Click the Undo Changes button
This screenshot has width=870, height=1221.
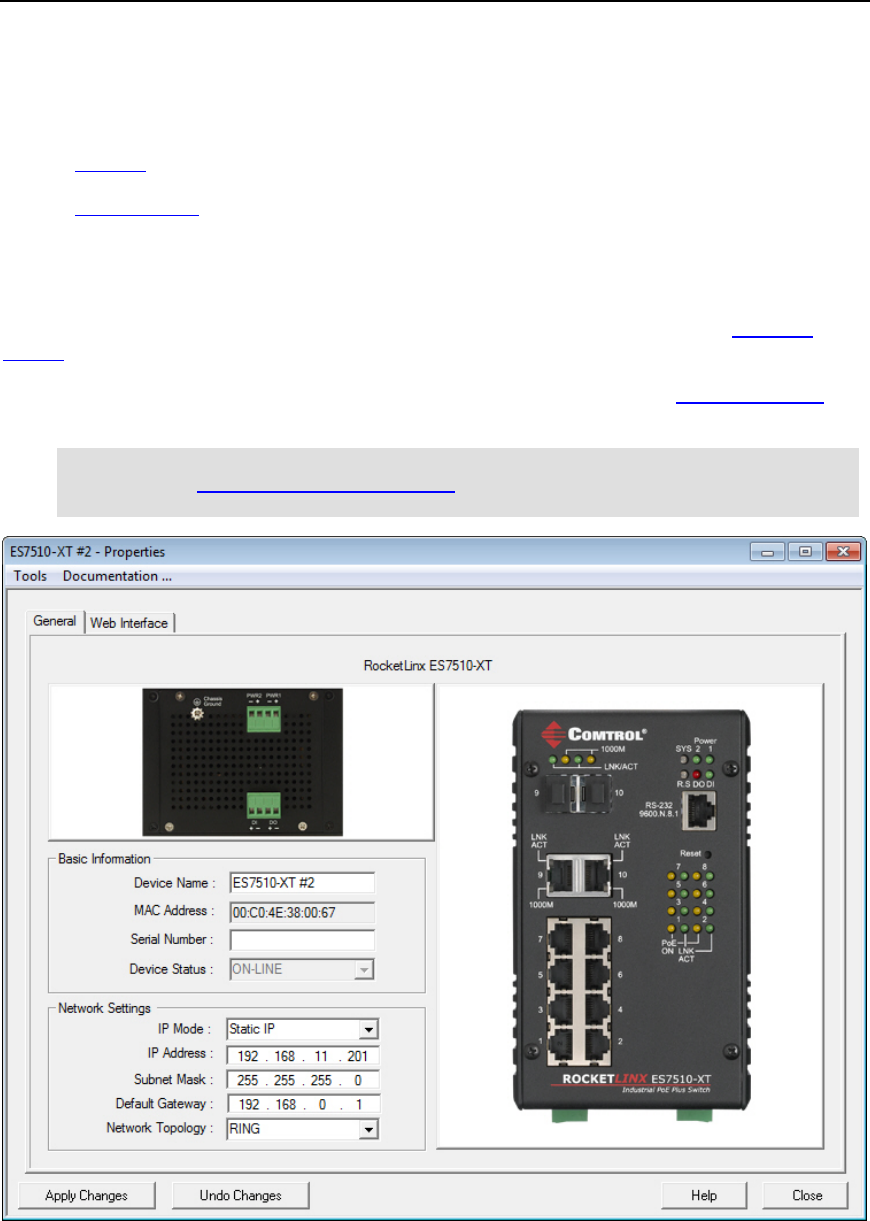[240, 1195]
